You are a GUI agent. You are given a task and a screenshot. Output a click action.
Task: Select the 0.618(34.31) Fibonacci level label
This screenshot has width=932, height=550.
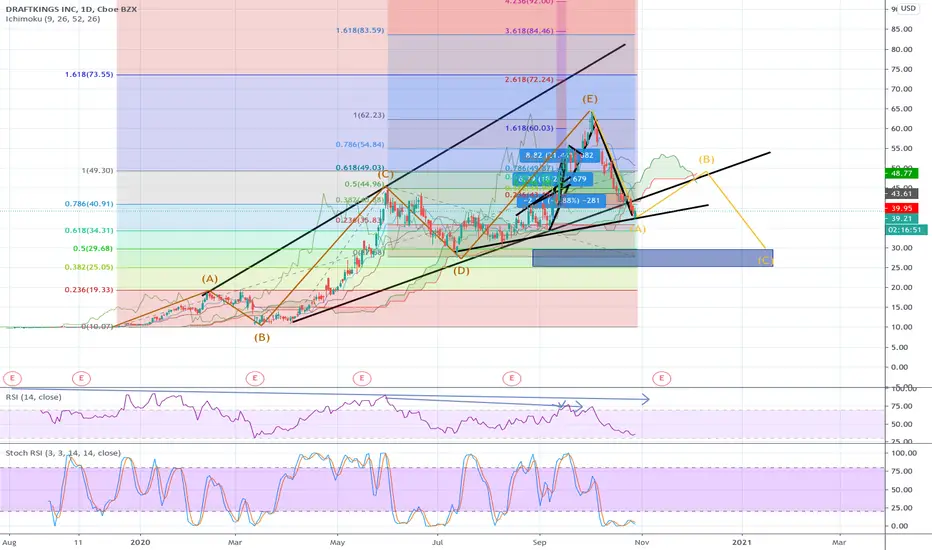coord(89,230)
